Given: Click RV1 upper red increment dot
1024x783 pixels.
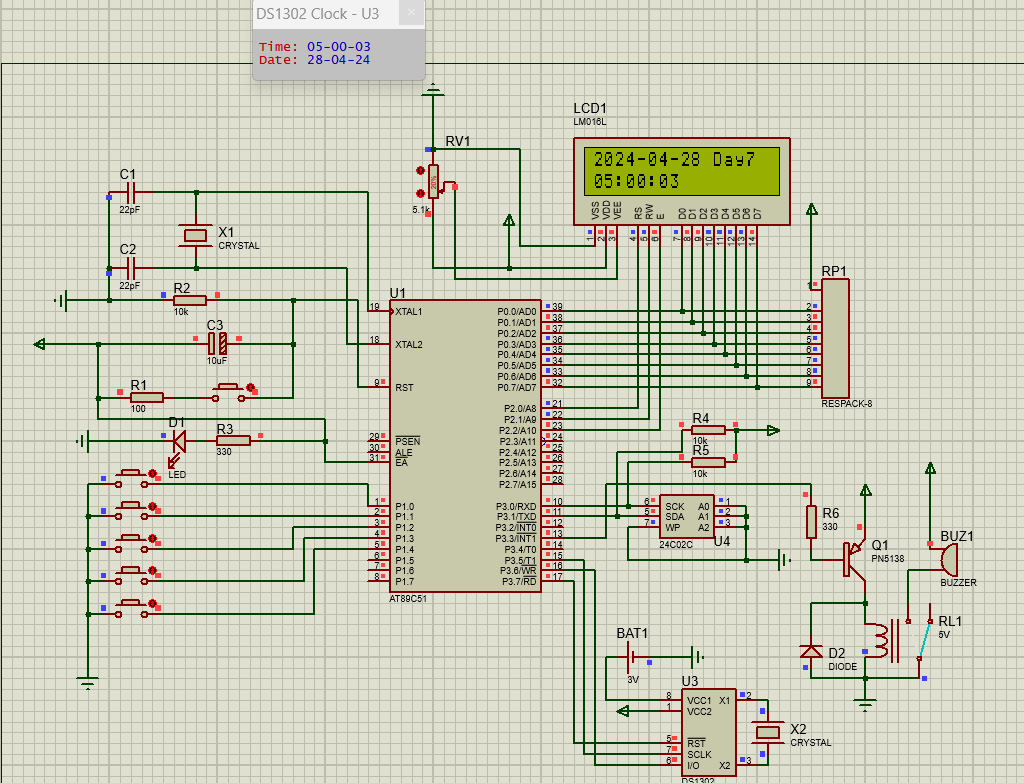Looking at the screenshot, I should pyautogui.click(x=420, y=171).
